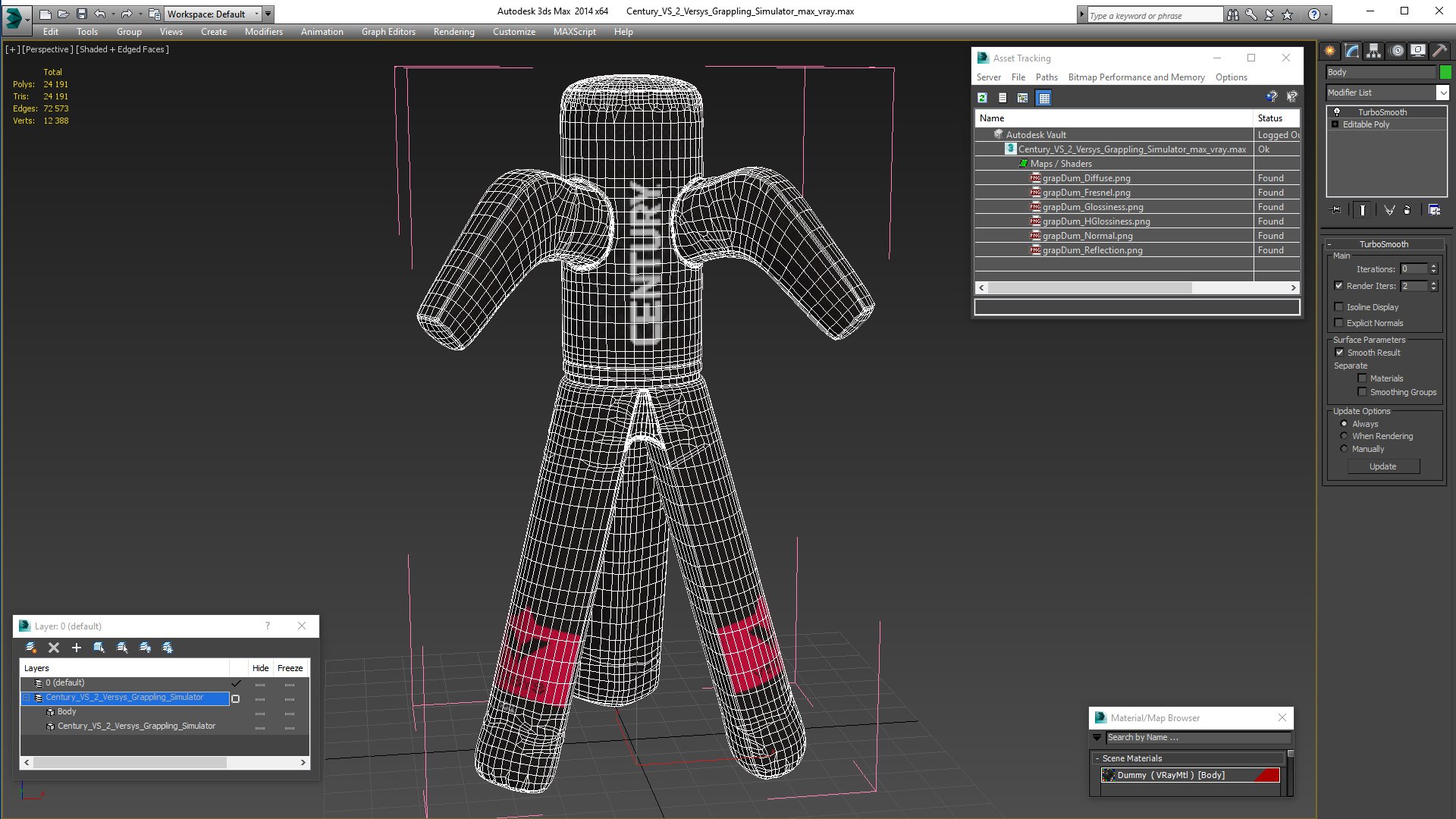Click Create New Layer icon
The width and height of the screenshot is (1456, 819).
point(31,648)
